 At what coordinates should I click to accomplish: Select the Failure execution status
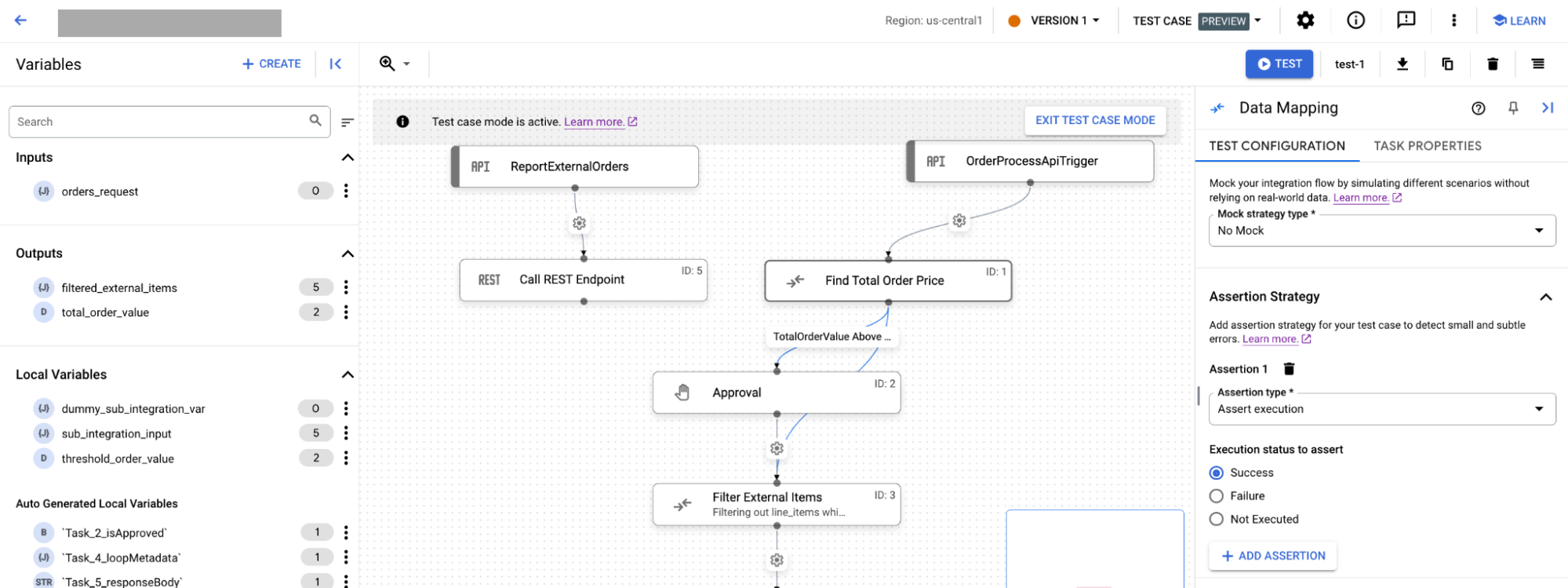(1217, 496)
